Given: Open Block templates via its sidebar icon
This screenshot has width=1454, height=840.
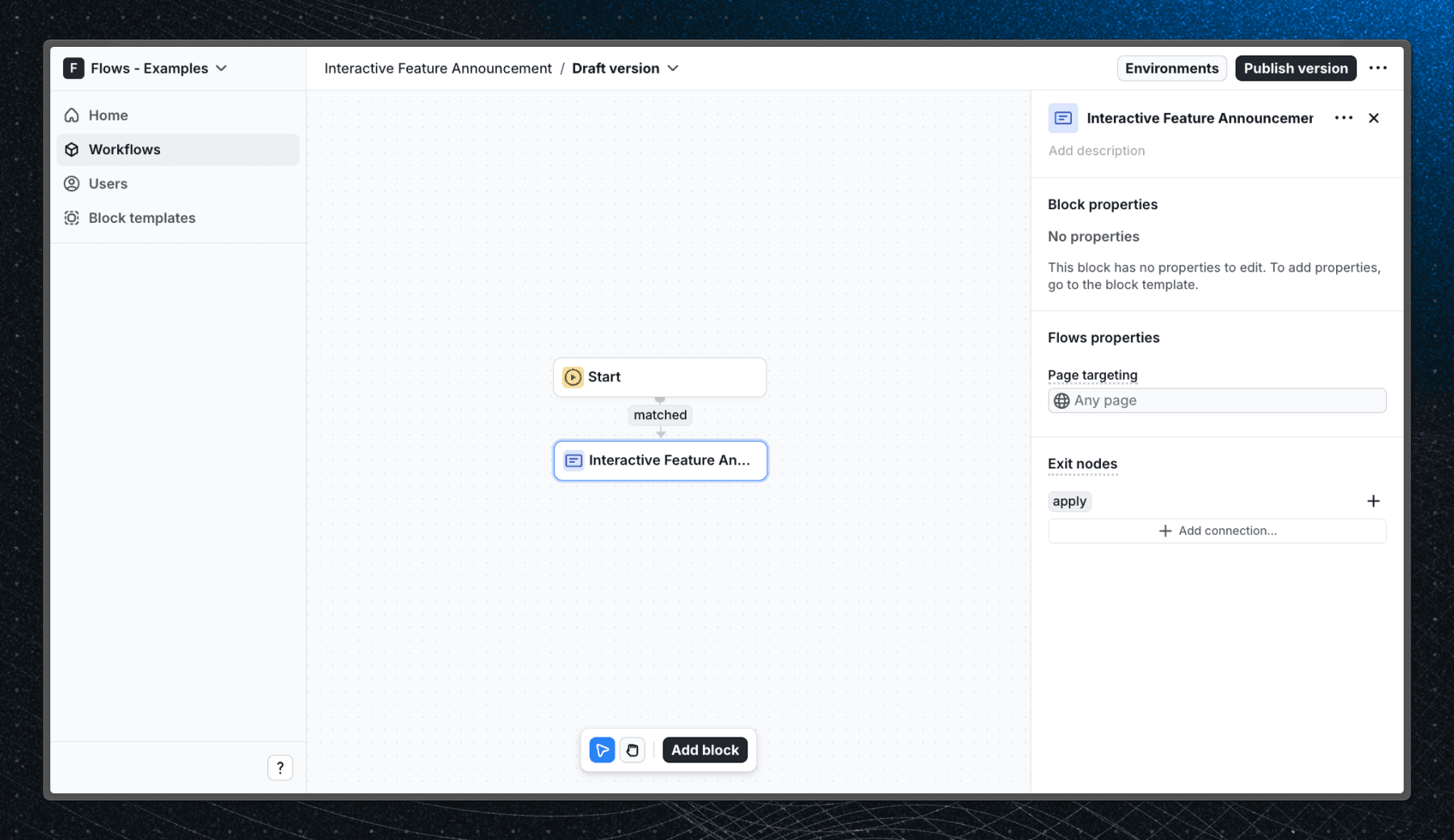Looking at the screenshot, I should point(71,217).
